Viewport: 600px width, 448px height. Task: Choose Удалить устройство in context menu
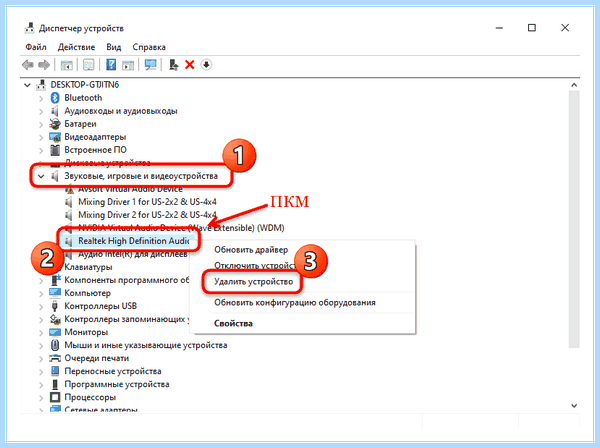click(253, 282)
